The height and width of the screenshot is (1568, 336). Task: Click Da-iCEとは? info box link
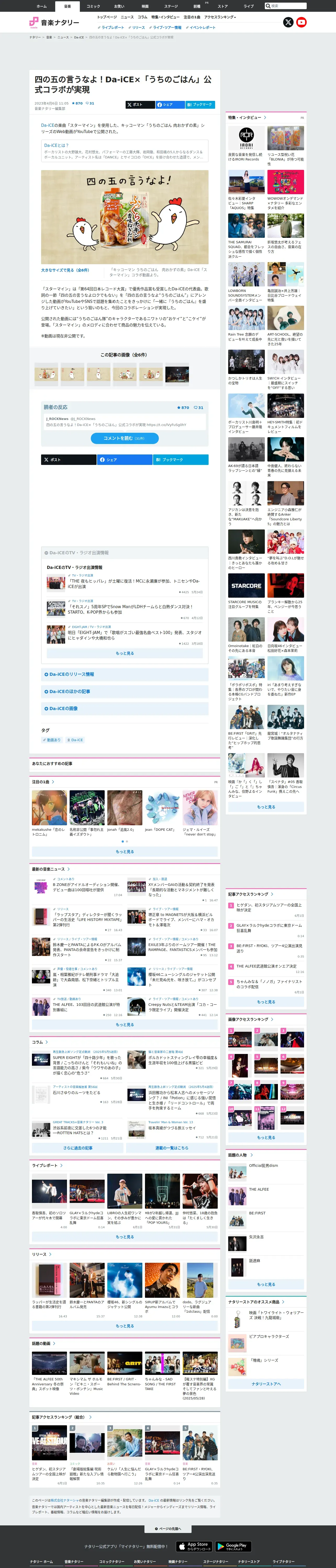56,146
